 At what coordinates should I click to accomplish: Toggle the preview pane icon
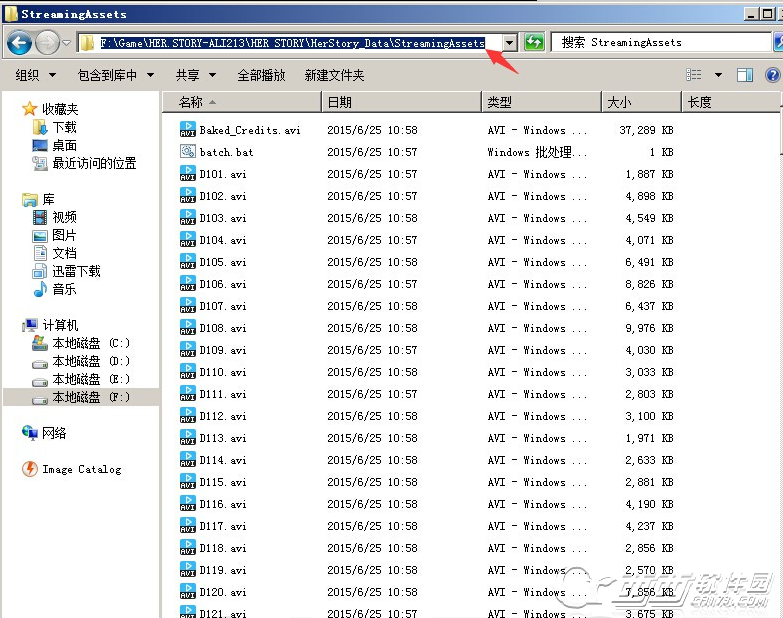[745, 75]
